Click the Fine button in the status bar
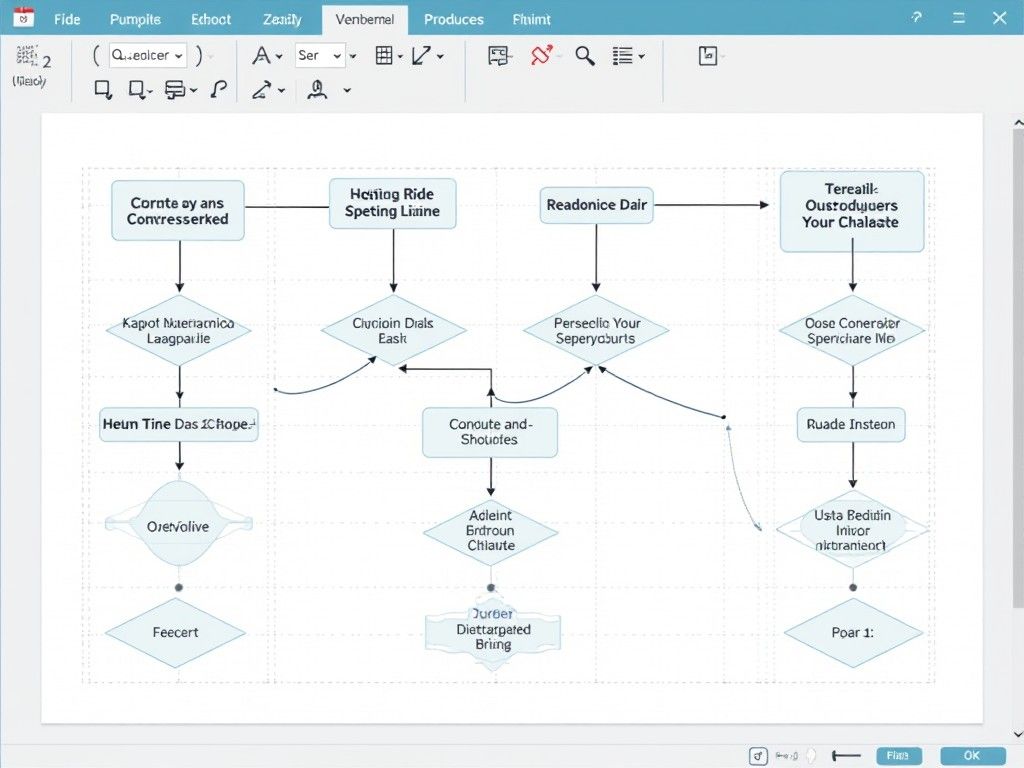1024x768 pixels. pos(898,756)
